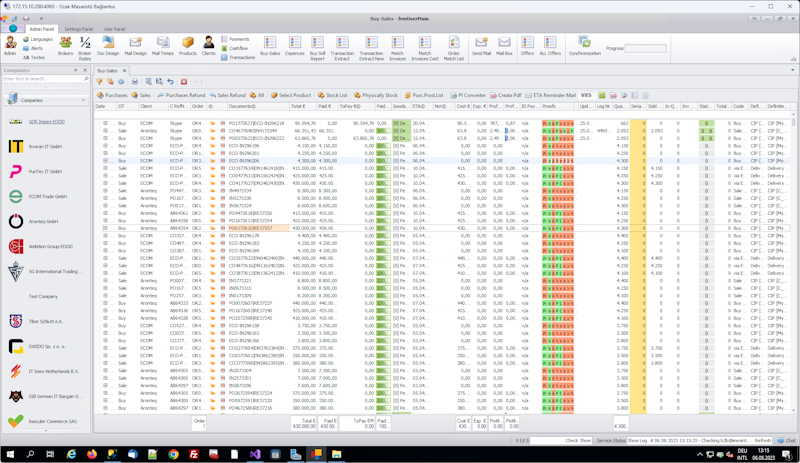Start Synchronization from the ribbon
The image size is (800, 463).
coord(585,46)
